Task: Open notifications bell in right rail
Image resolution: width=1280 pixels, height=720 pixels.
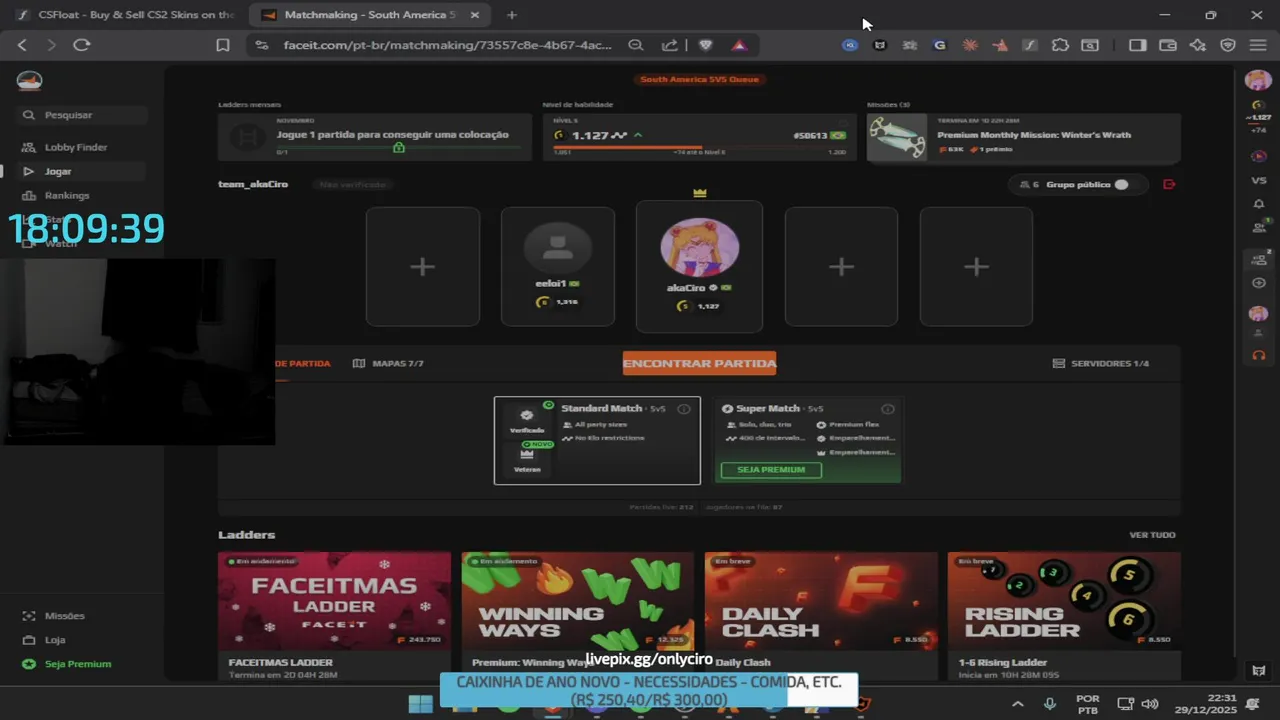Action: (1259, 204)
